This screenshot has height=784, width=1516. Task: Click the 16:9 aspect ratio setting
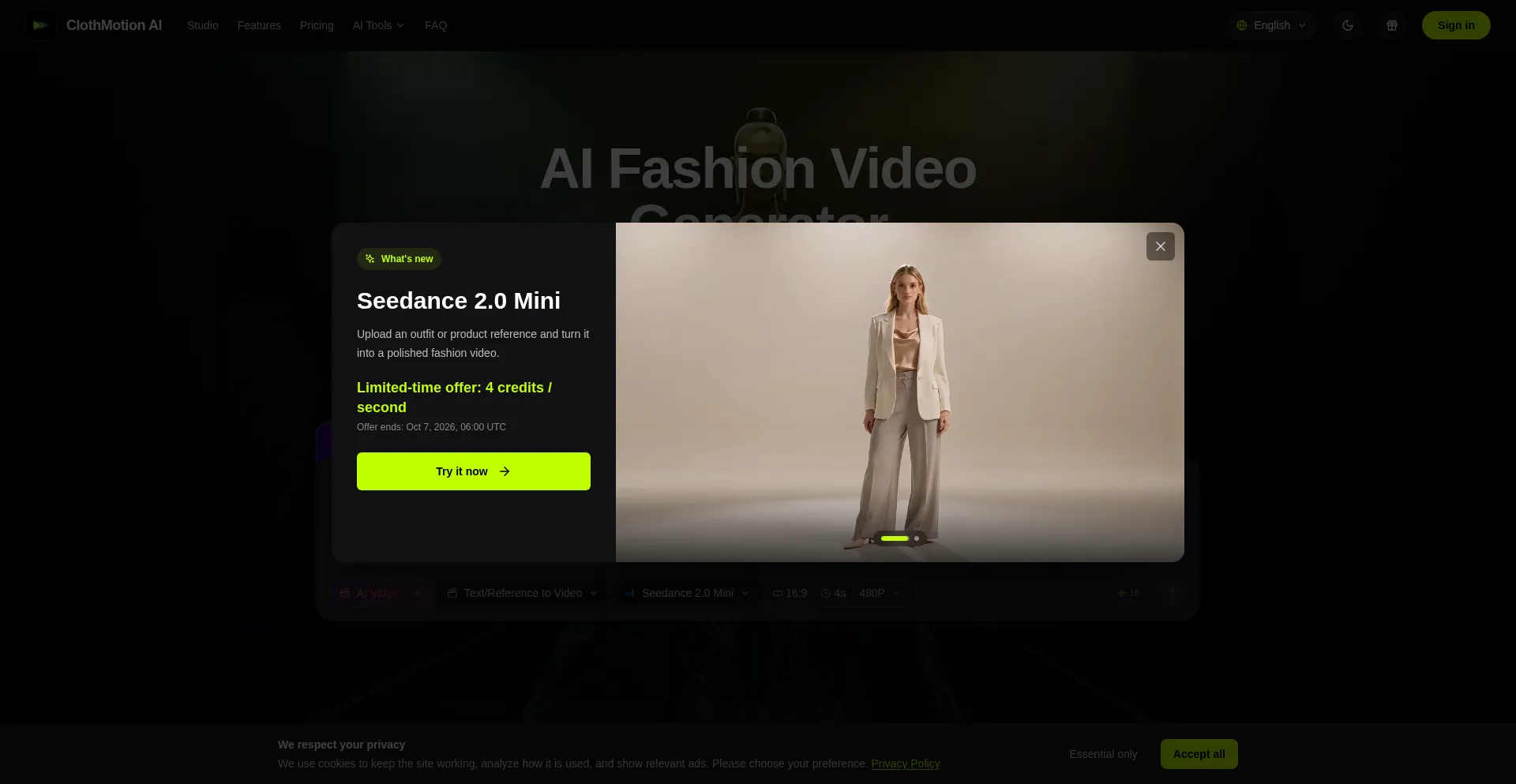(x=790, y=593)
